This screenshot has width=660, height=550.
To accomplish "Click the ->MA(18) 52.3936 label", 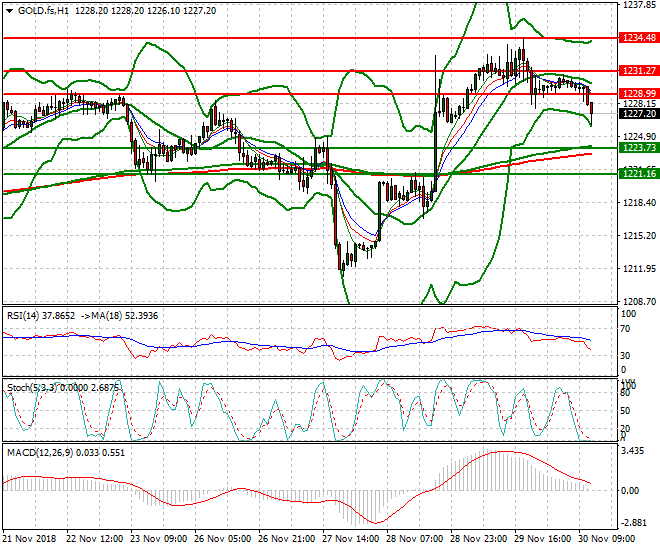I will 119,316.
